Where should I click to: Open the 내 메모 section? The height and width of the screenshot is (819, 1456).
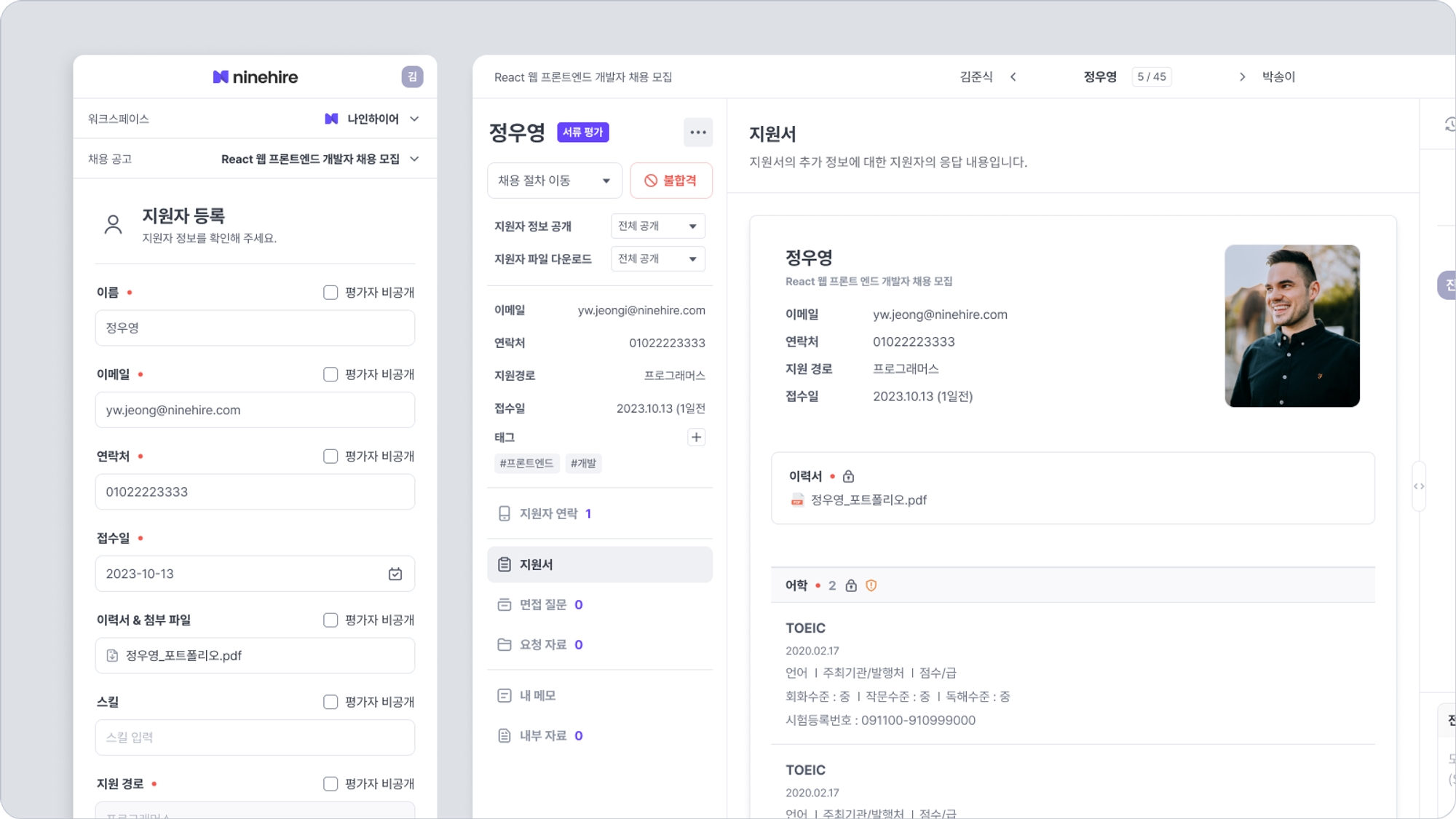[x=537, y=696]
